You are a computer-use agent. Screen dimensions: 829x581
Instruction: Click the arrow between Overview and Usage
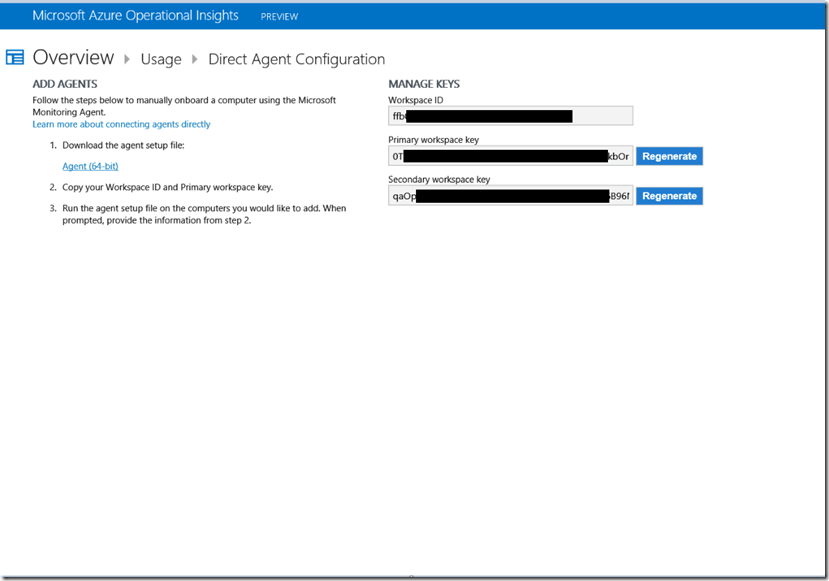pyautogui.click(x=127, y=59)
